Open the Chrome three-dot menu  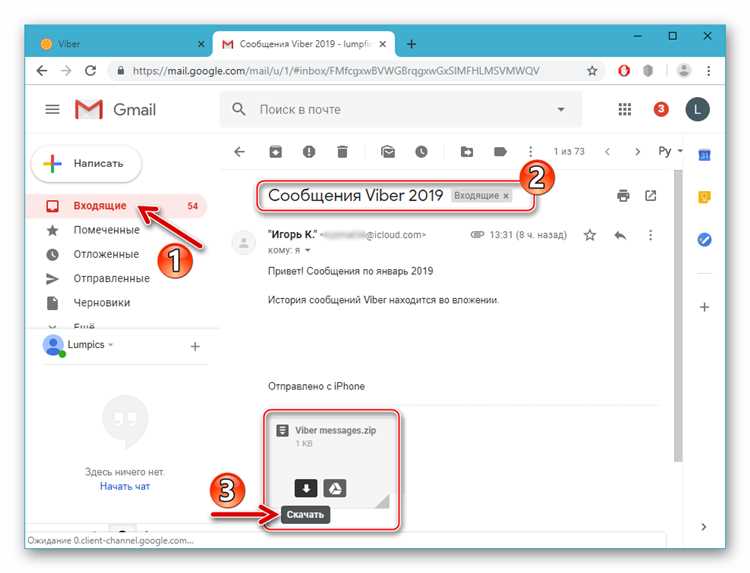(x=708, y=71)
